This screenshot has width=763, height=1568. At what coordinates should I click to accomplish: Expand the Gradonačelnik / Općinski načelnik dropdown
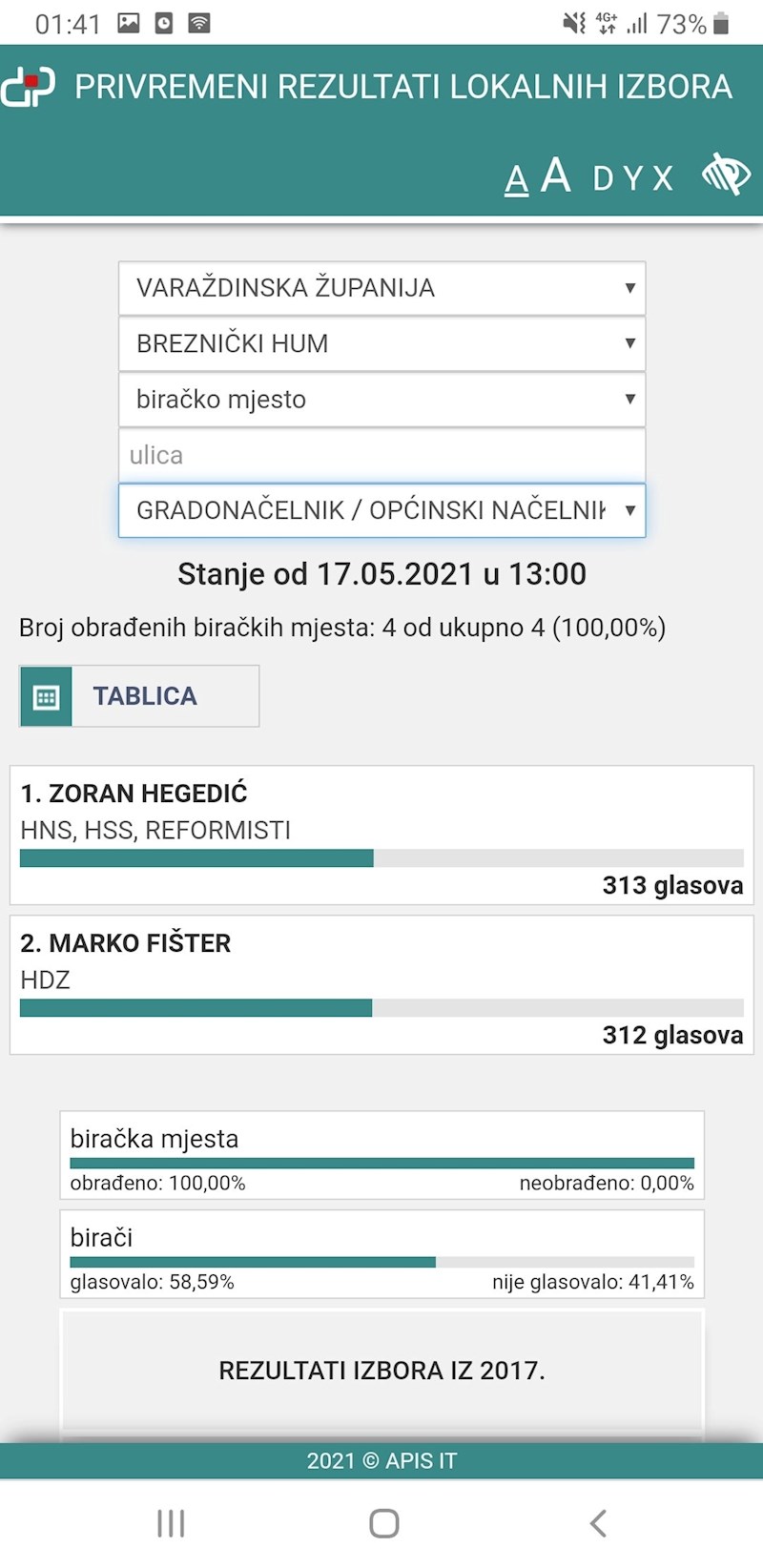[381, 510]
